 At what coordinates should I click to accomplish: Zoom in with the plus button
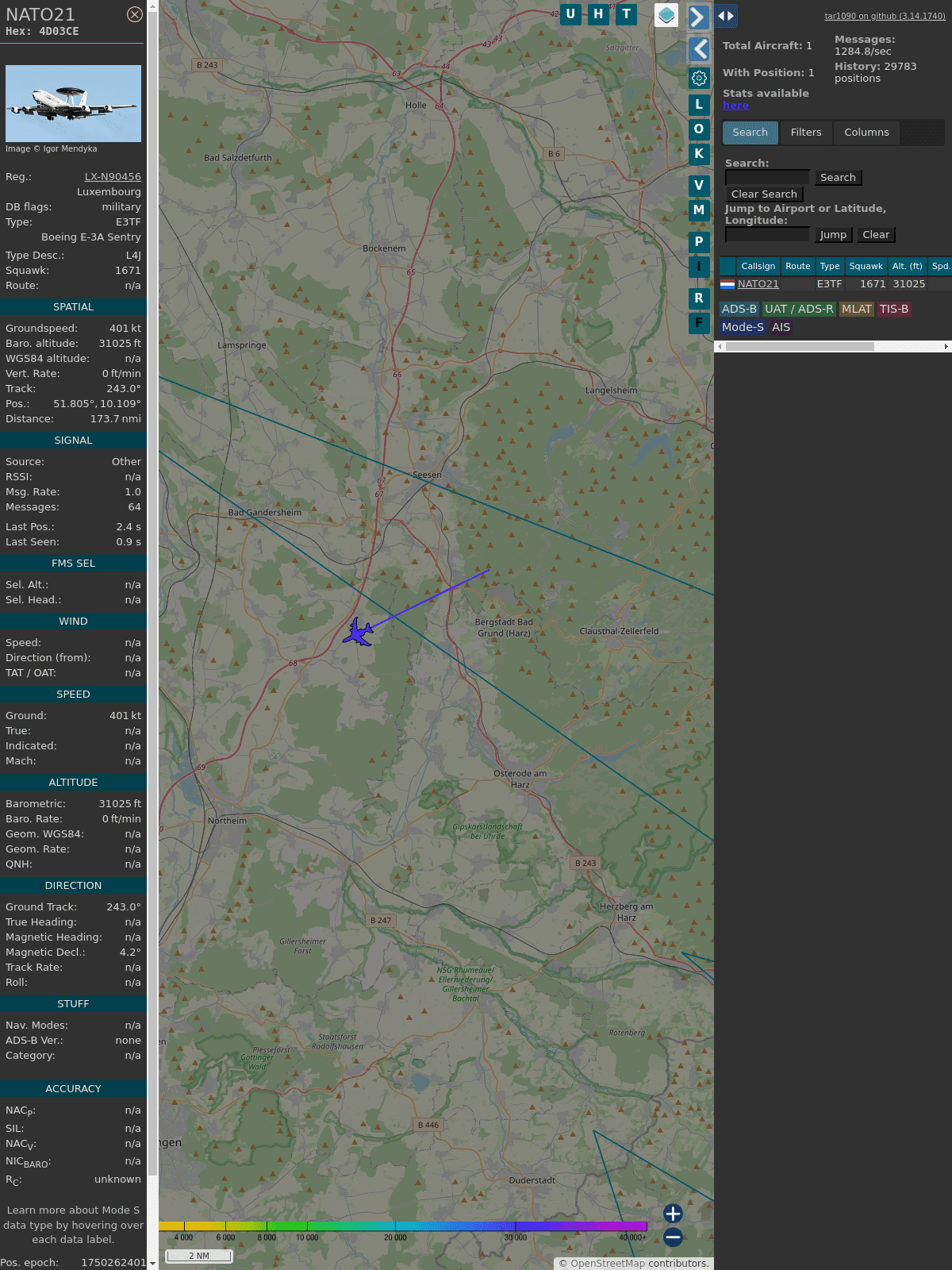[x=673, y=1213]
